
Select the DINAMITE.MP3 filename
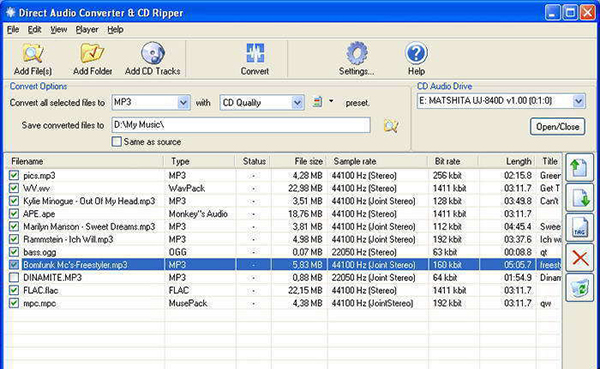coord(52,278)
